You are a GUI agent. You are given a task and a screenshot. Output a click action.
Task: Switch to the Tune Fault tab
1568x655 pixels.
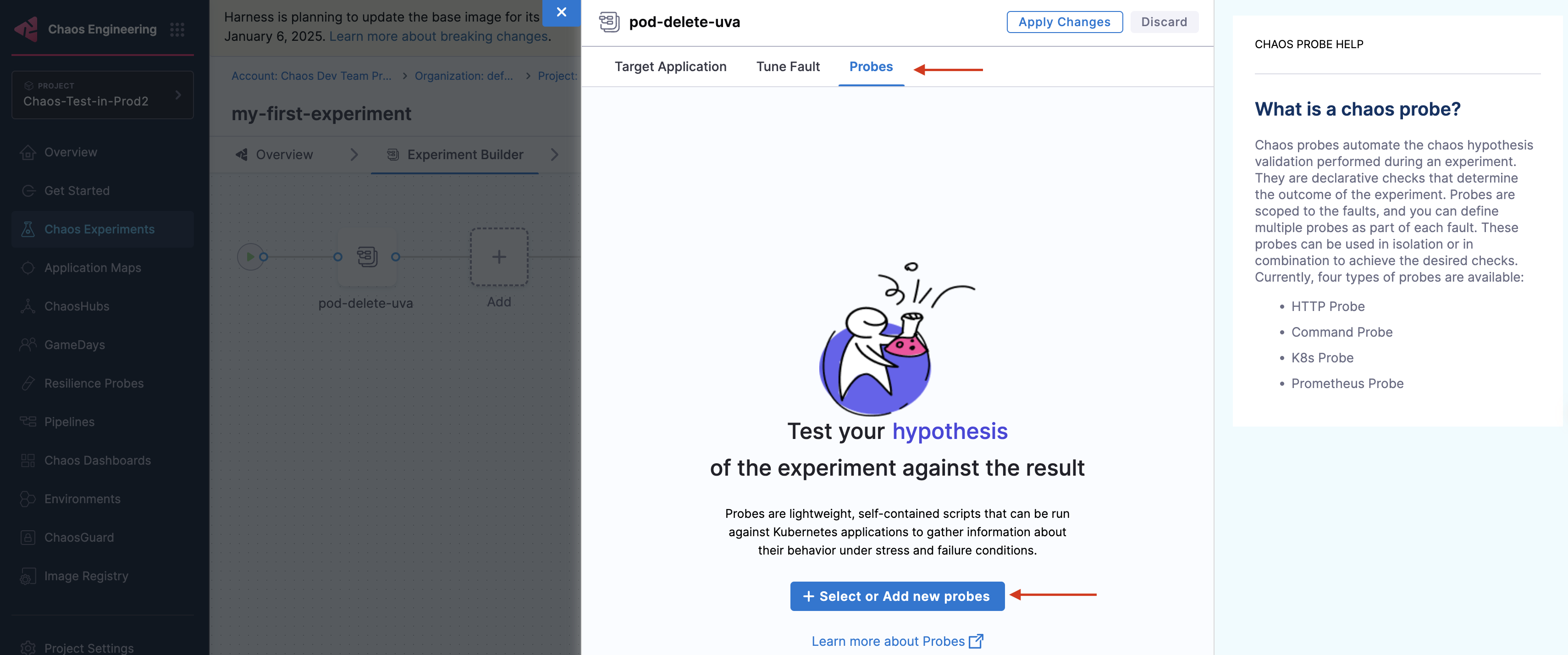788,67
